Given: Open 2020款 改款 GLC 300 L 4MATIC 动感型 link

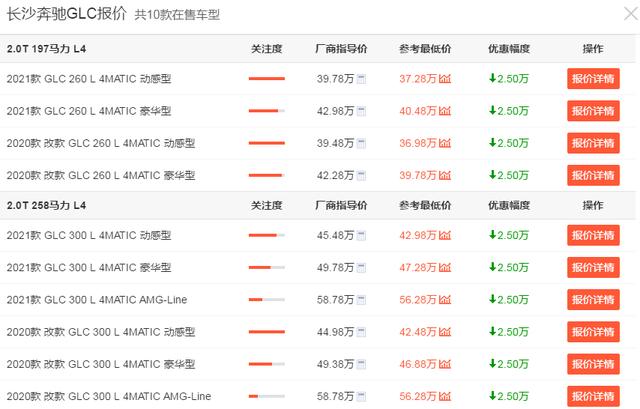Looking at the screenshot, I should [101, 332].
